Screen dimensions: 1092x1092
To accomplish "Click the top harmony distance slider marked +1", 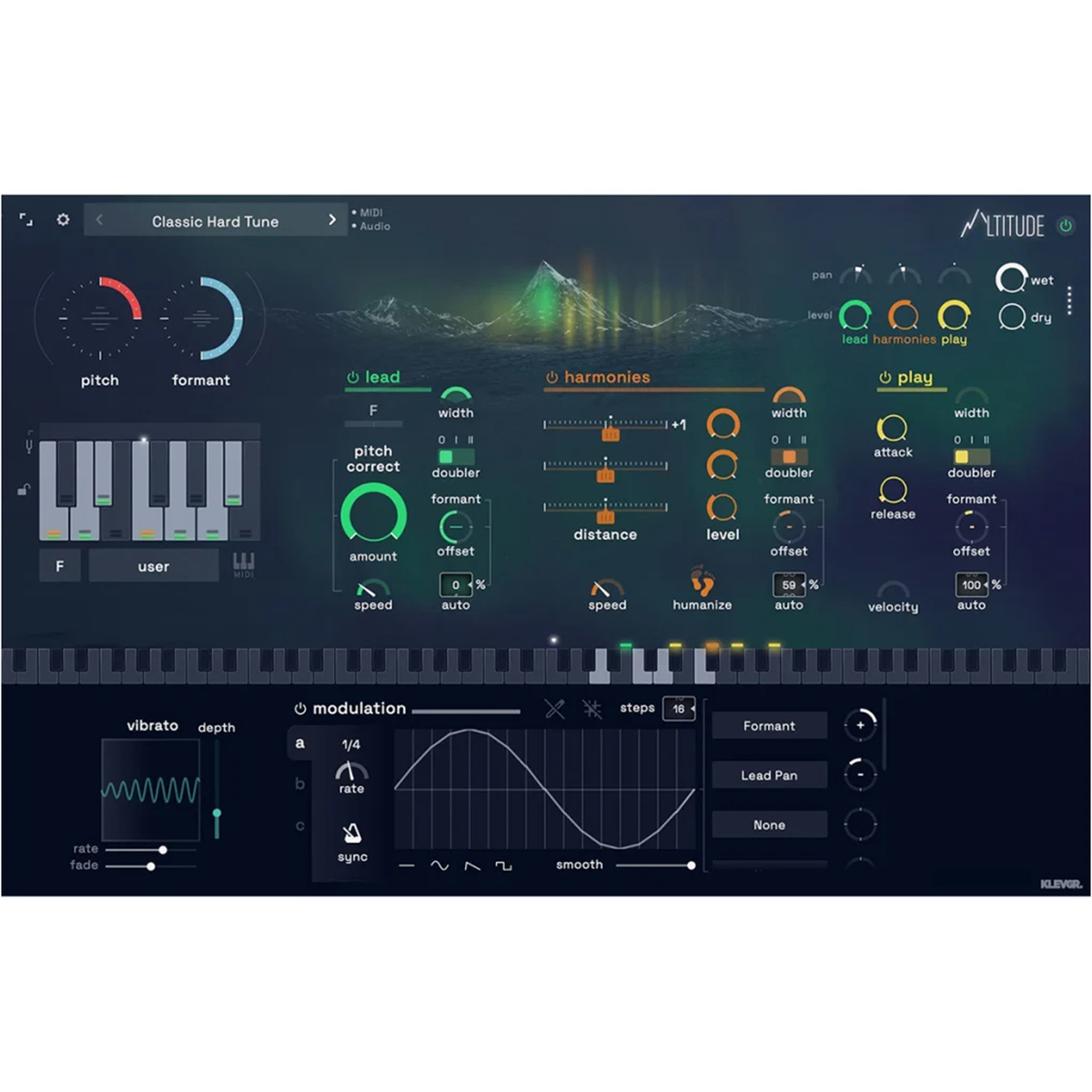I will click(606, 425).
